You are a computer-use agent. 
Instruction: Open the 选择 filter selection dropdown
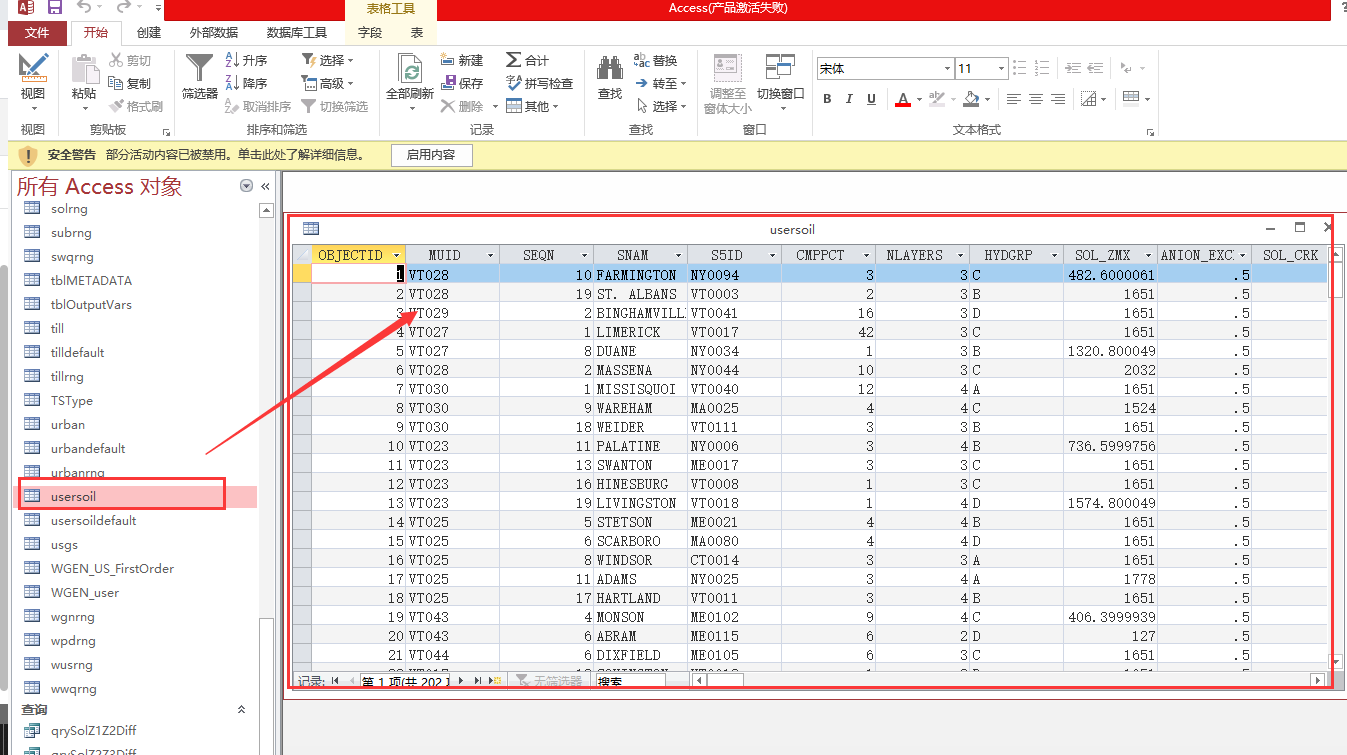[x=328, y=60]
